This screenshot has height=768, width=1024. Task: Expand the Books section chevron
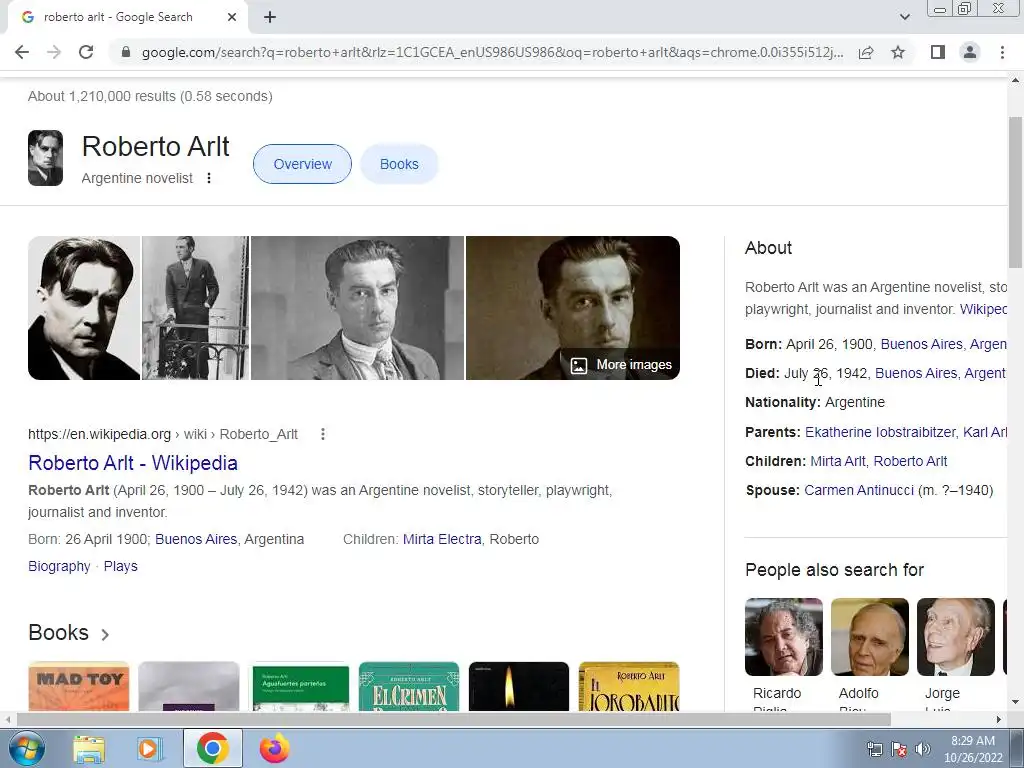click(x=105, y=634)
